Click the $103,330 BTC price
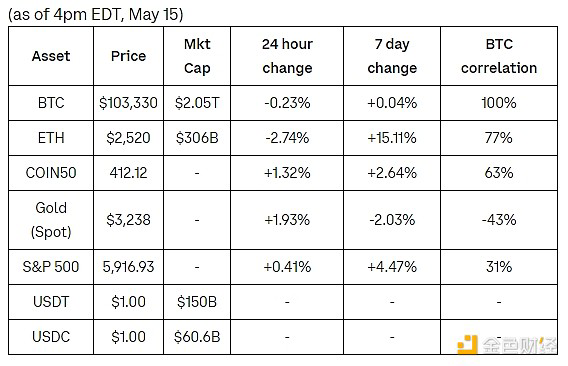 pos(128,103)
